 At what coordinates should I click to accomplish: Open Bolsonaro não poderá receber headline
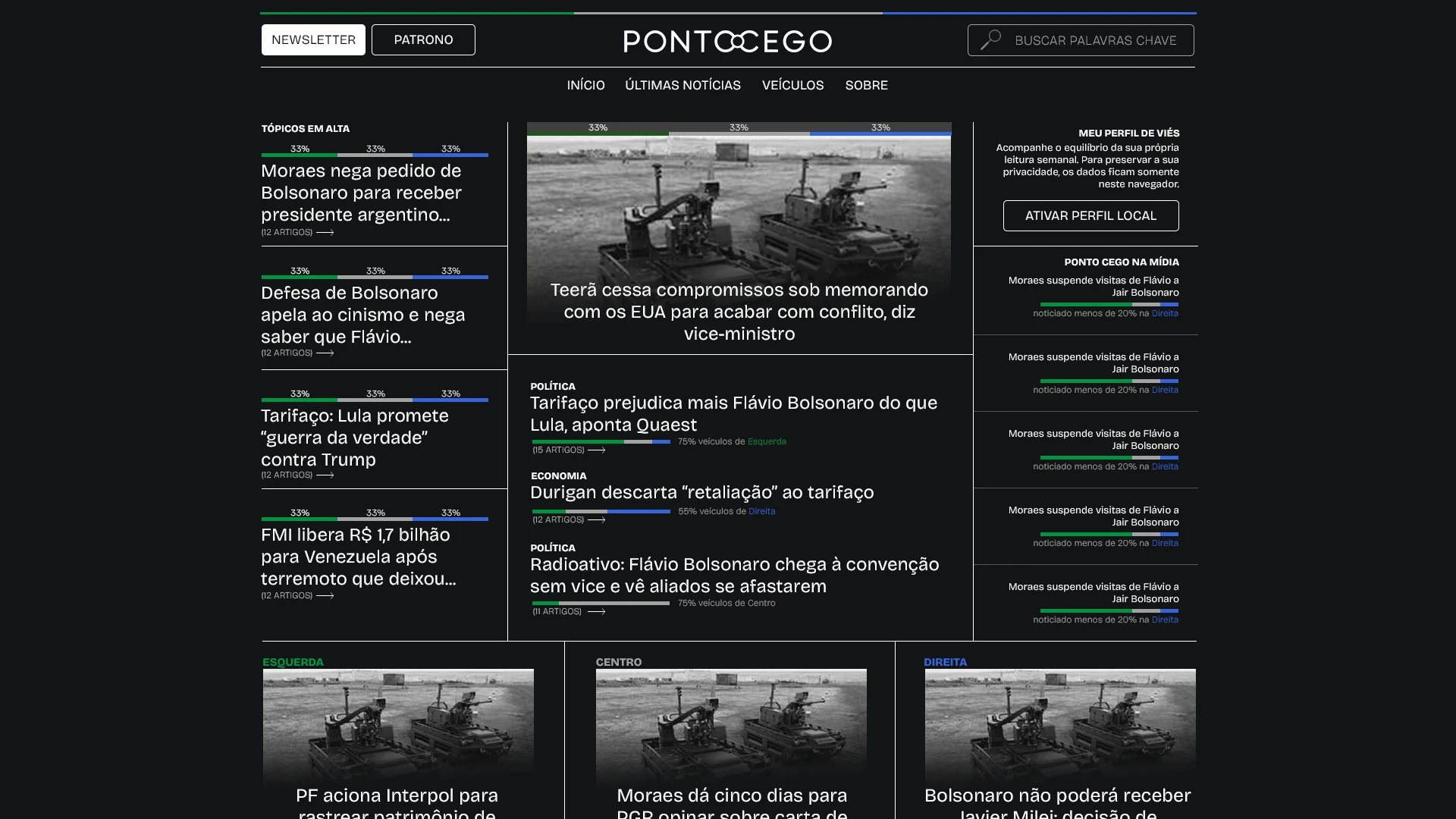click(x=1058, y=802)
